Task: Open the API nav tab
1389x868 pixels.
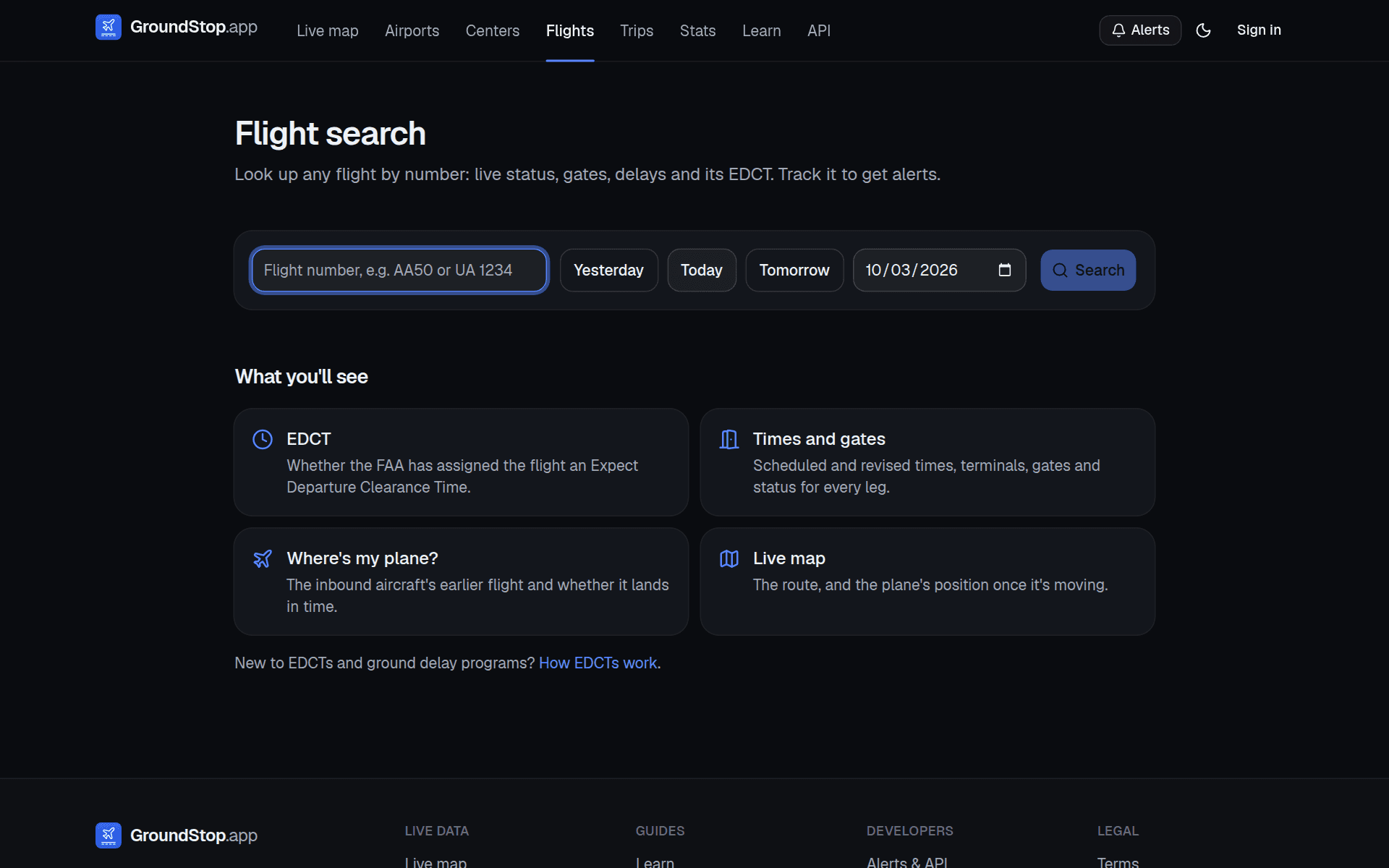Action: (819, 30)
